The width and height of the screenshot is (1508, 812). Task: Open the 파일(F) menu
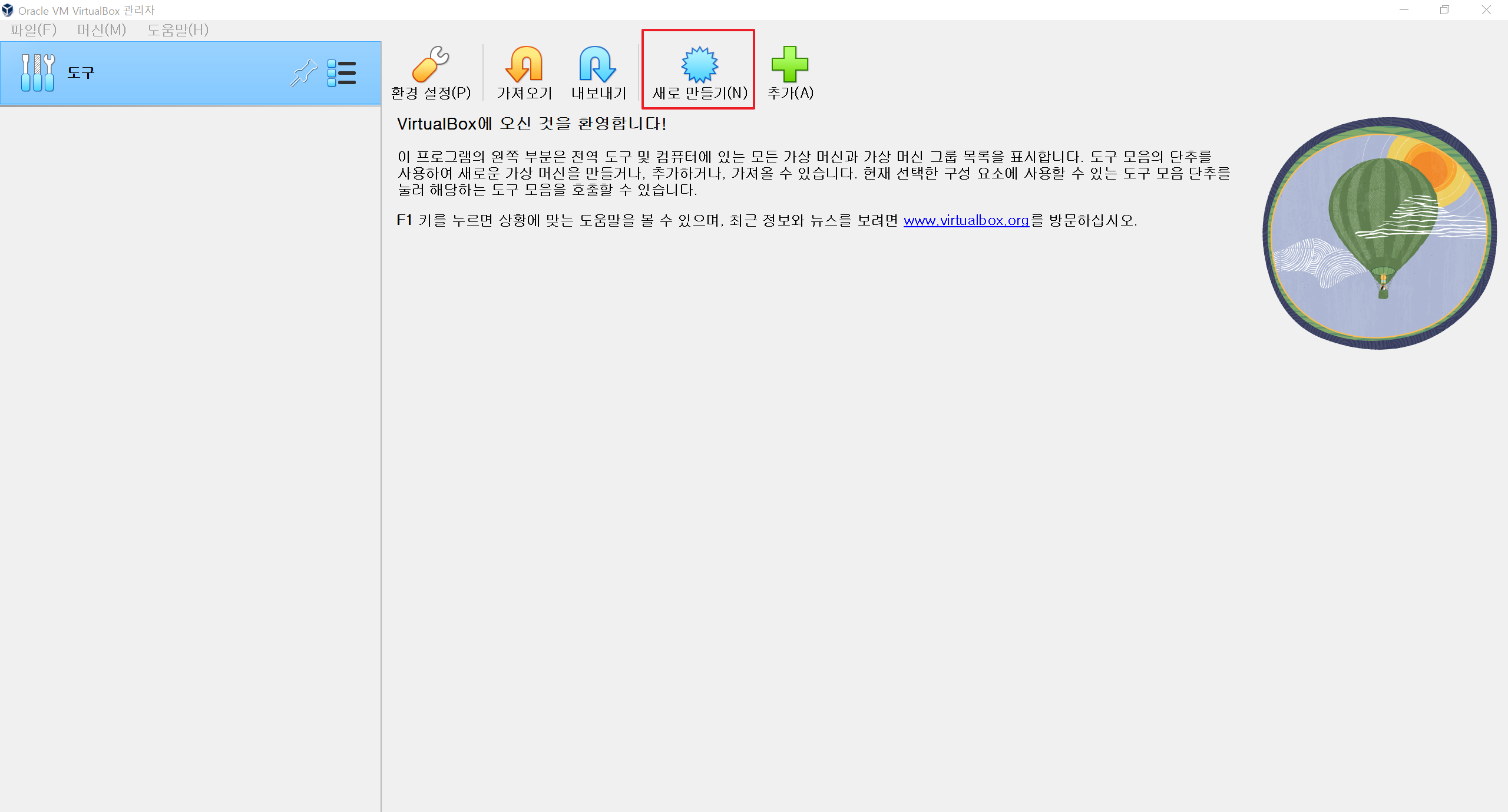coord(33,30)
